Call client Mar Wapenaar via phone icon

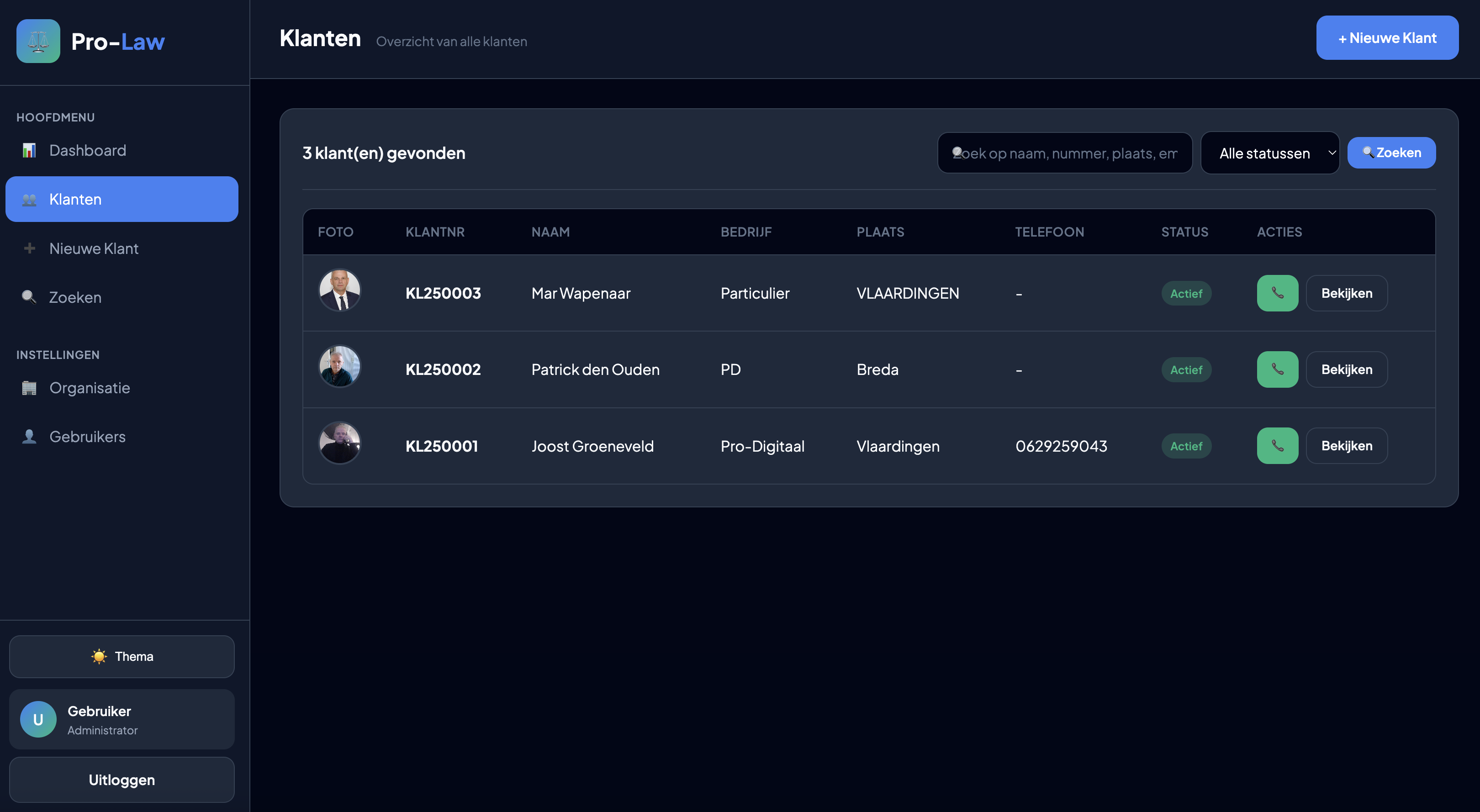(1277, 293)
